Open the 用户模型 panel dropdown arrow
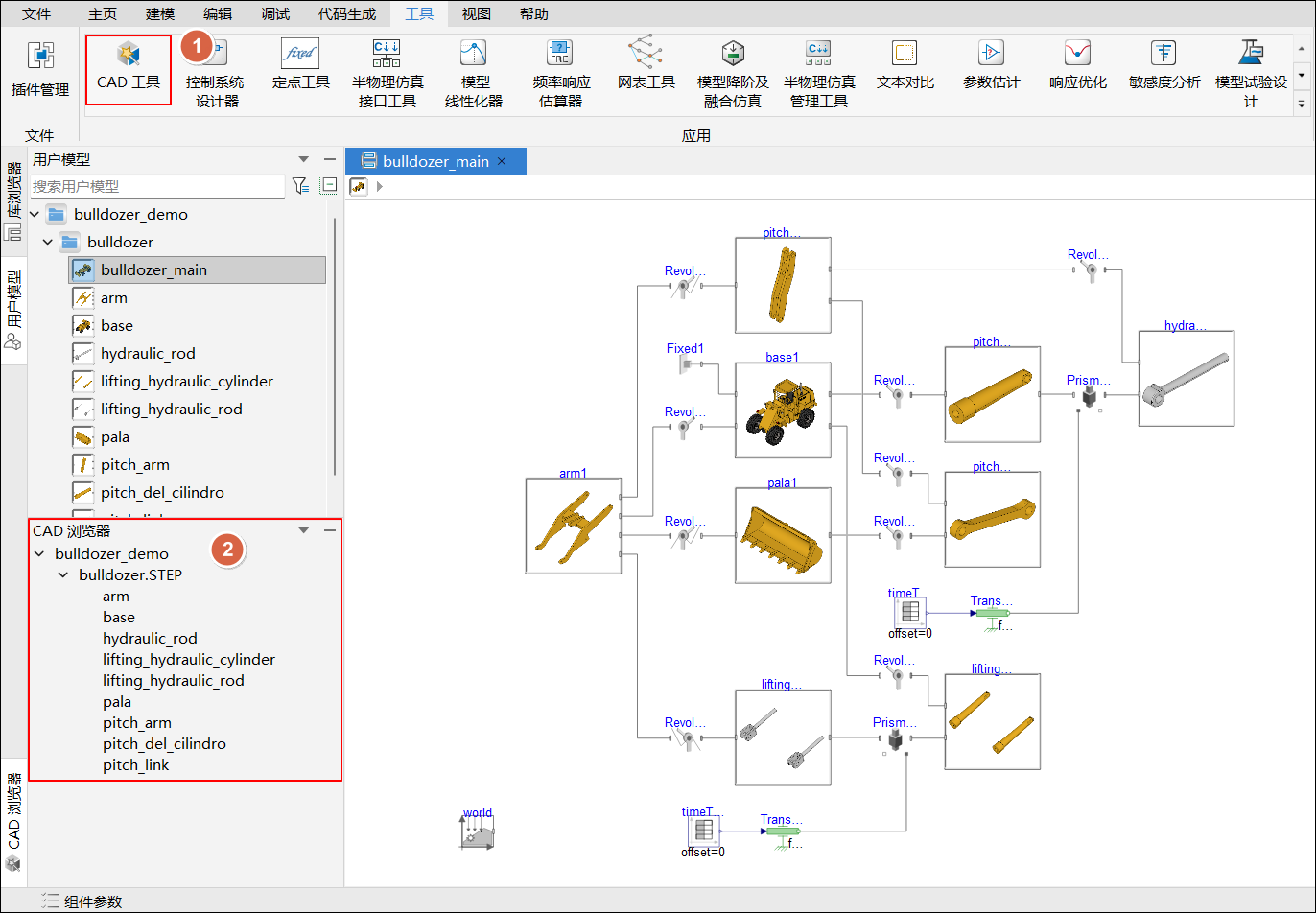This screenshot has width=1316, height=913. tap(304, 160)
